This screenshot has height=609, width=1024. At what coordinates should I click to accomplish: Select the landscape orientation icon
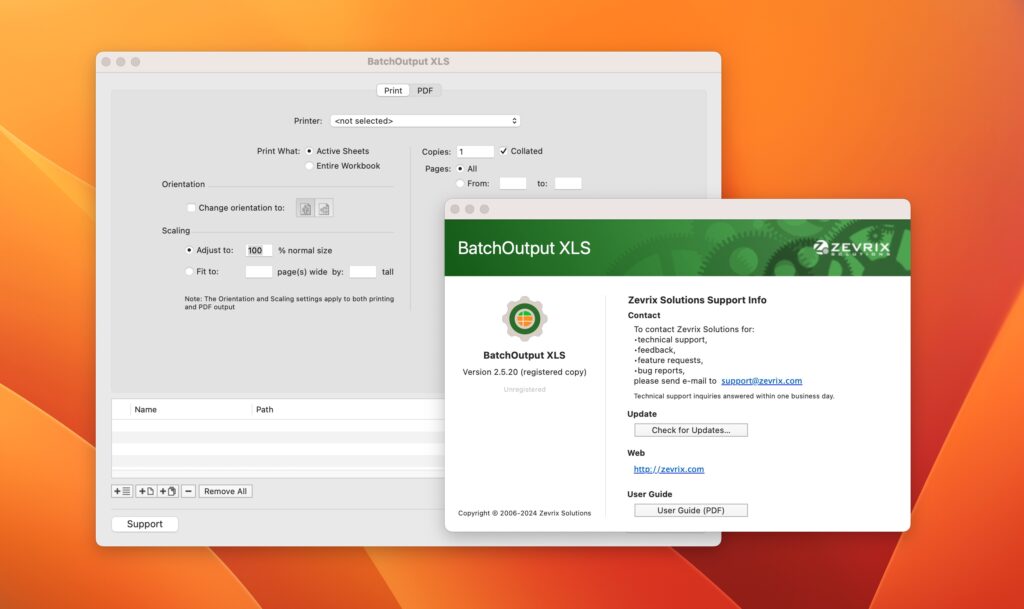point(324,208)
